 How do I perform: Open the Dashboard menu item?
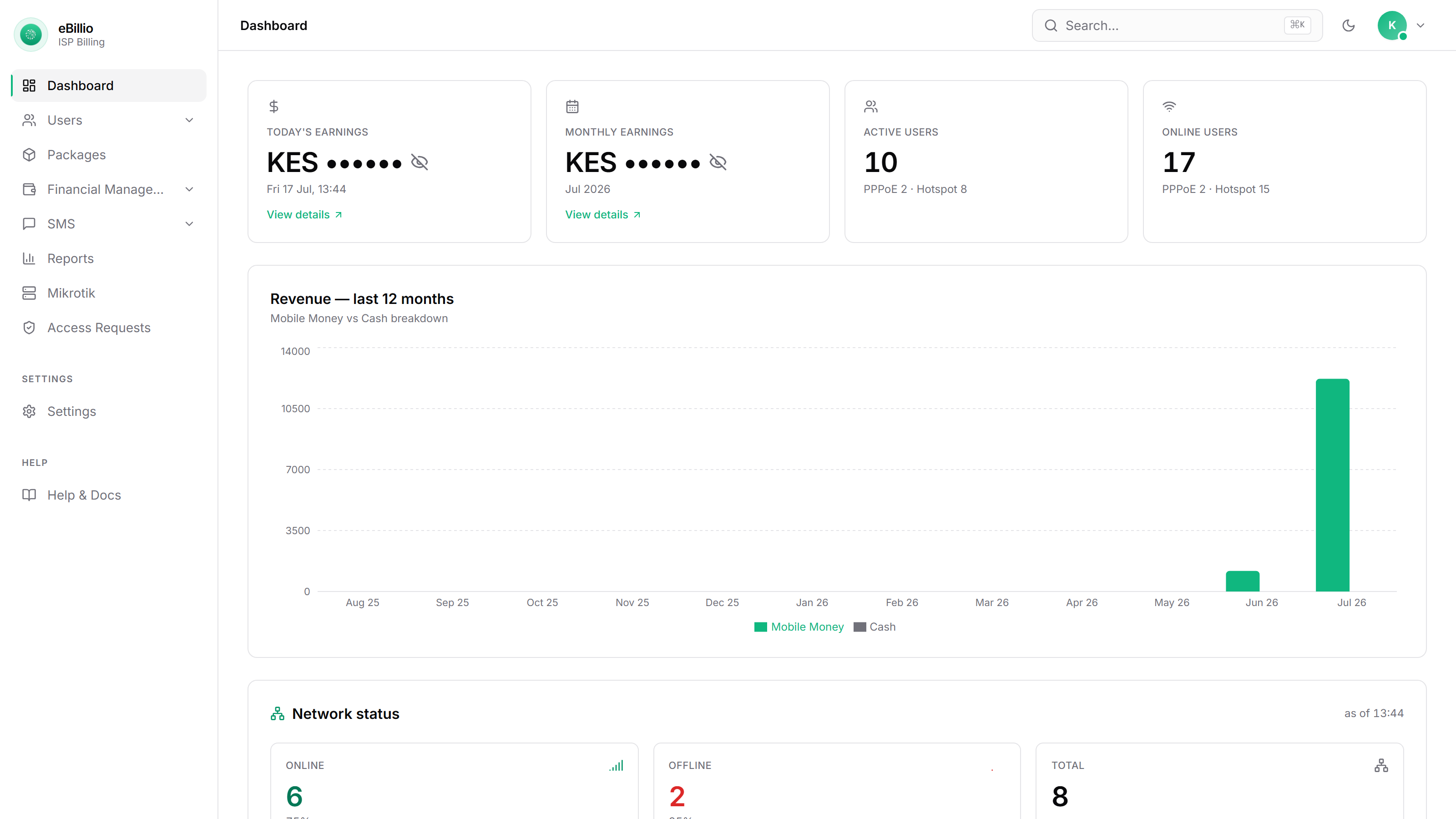coord(109,86)
